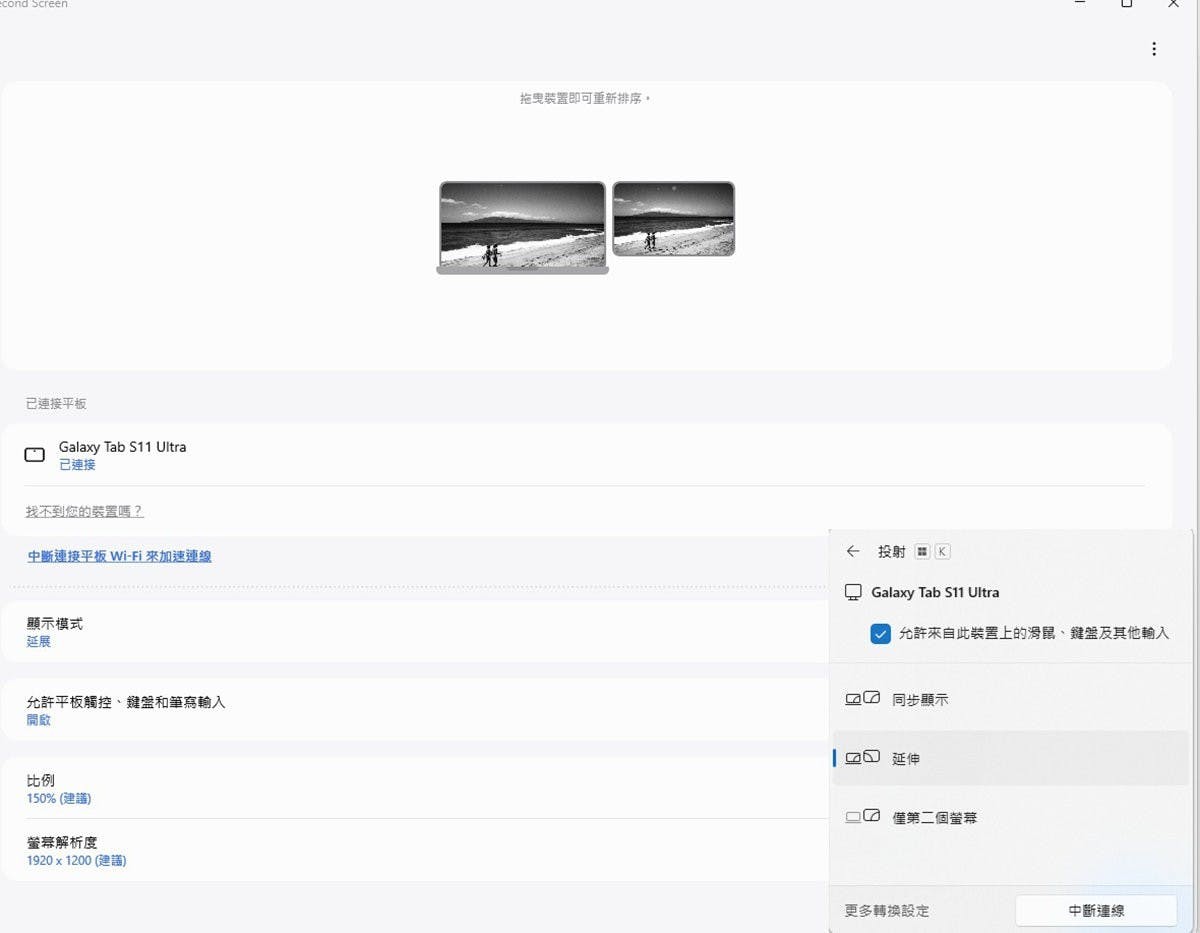This screenshot has height=933, width=1200.
Task: Maximize the Second Screen window
Action: 1126,4
